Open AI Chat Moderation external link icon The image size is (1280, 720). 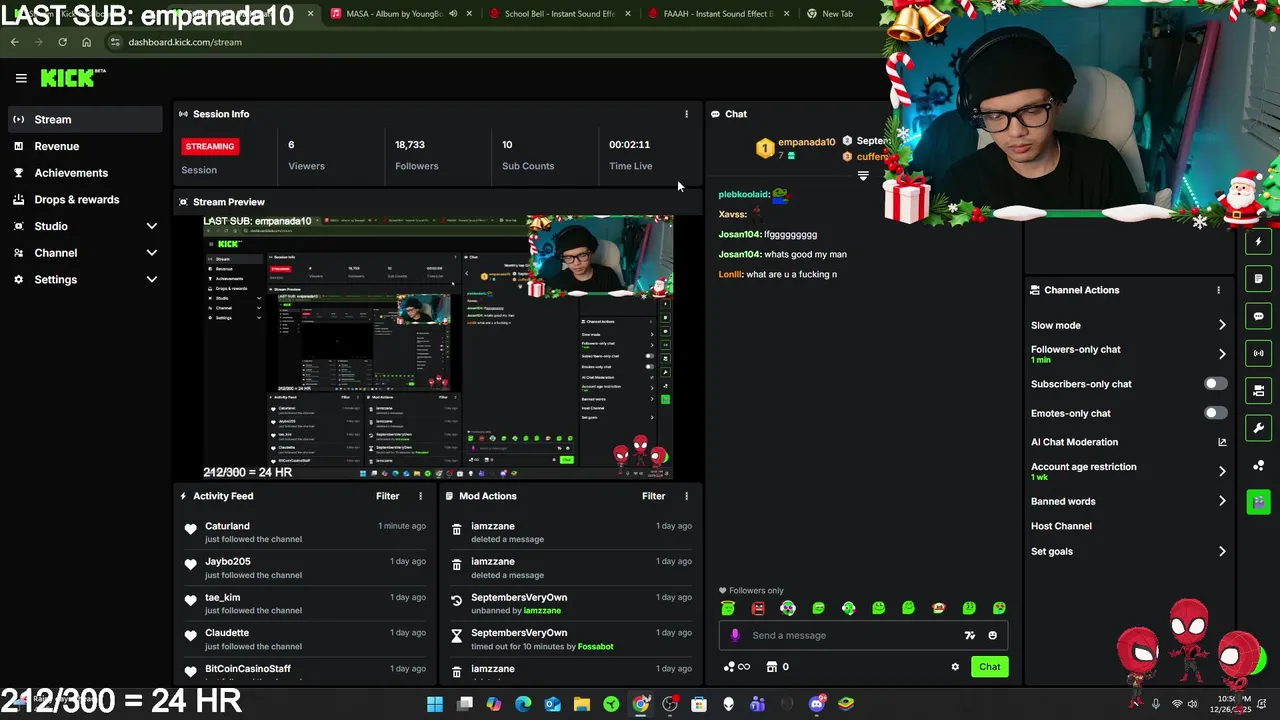(1222, 442)
